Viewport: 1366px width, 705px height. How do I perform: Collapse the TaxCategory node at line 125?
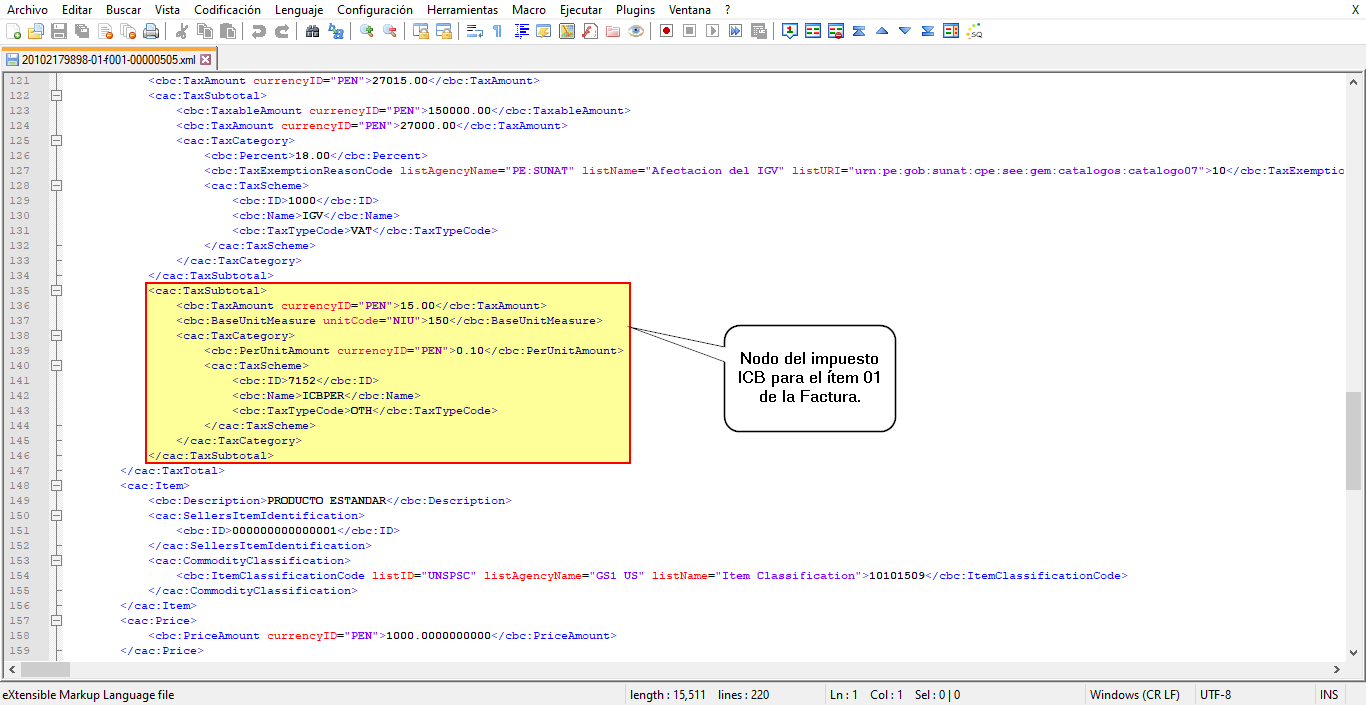click(x=56, y=141)
